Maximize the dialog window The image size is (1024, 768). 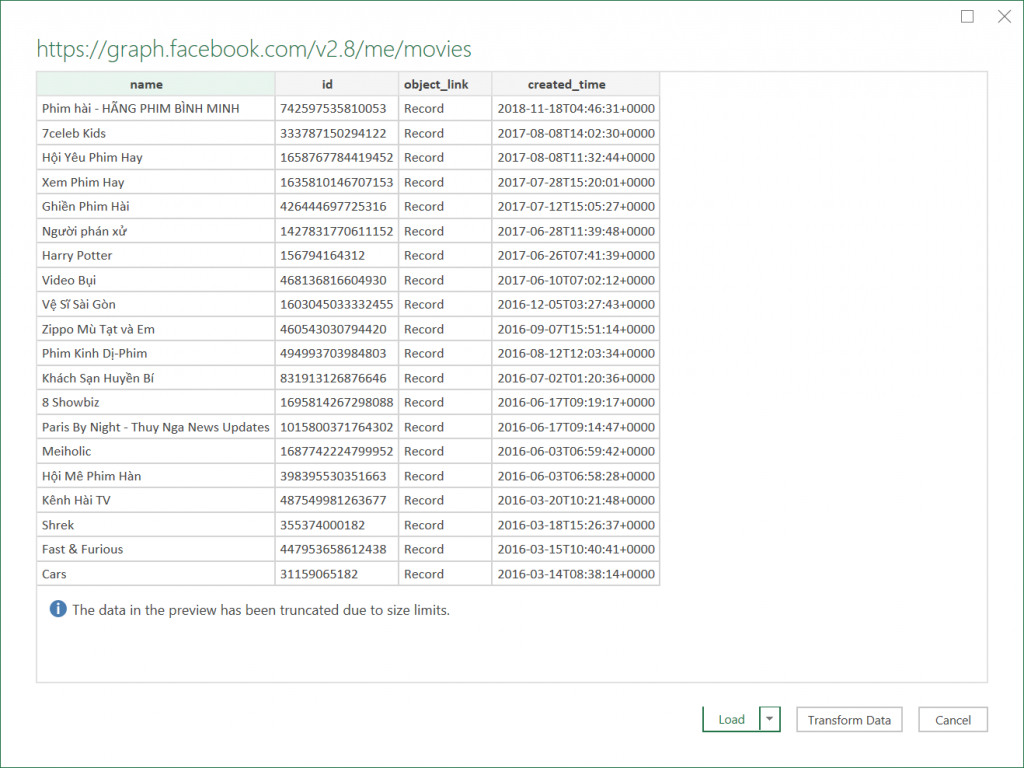click(967, 17)
